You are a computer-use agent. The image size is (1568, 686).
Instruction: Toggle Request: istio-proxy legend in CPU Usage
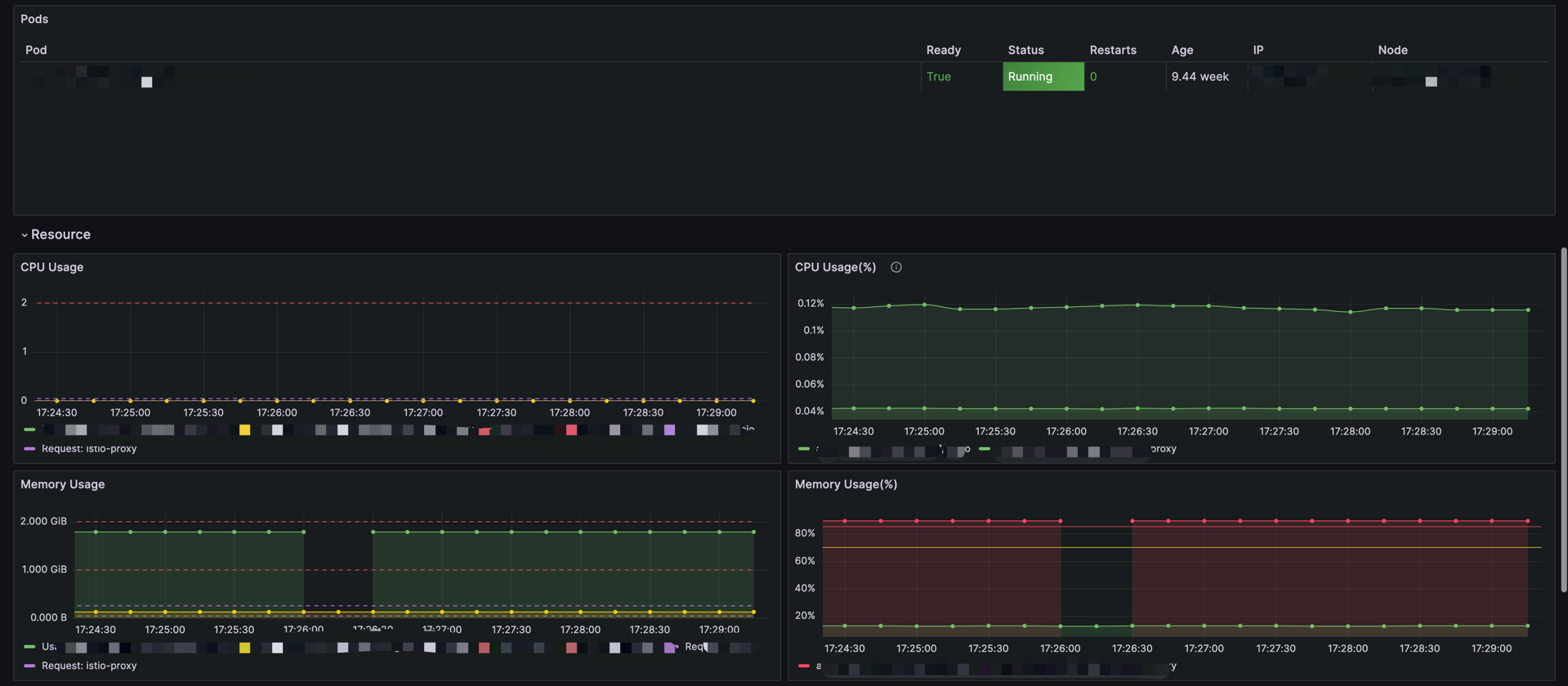(x=89, y=448)
